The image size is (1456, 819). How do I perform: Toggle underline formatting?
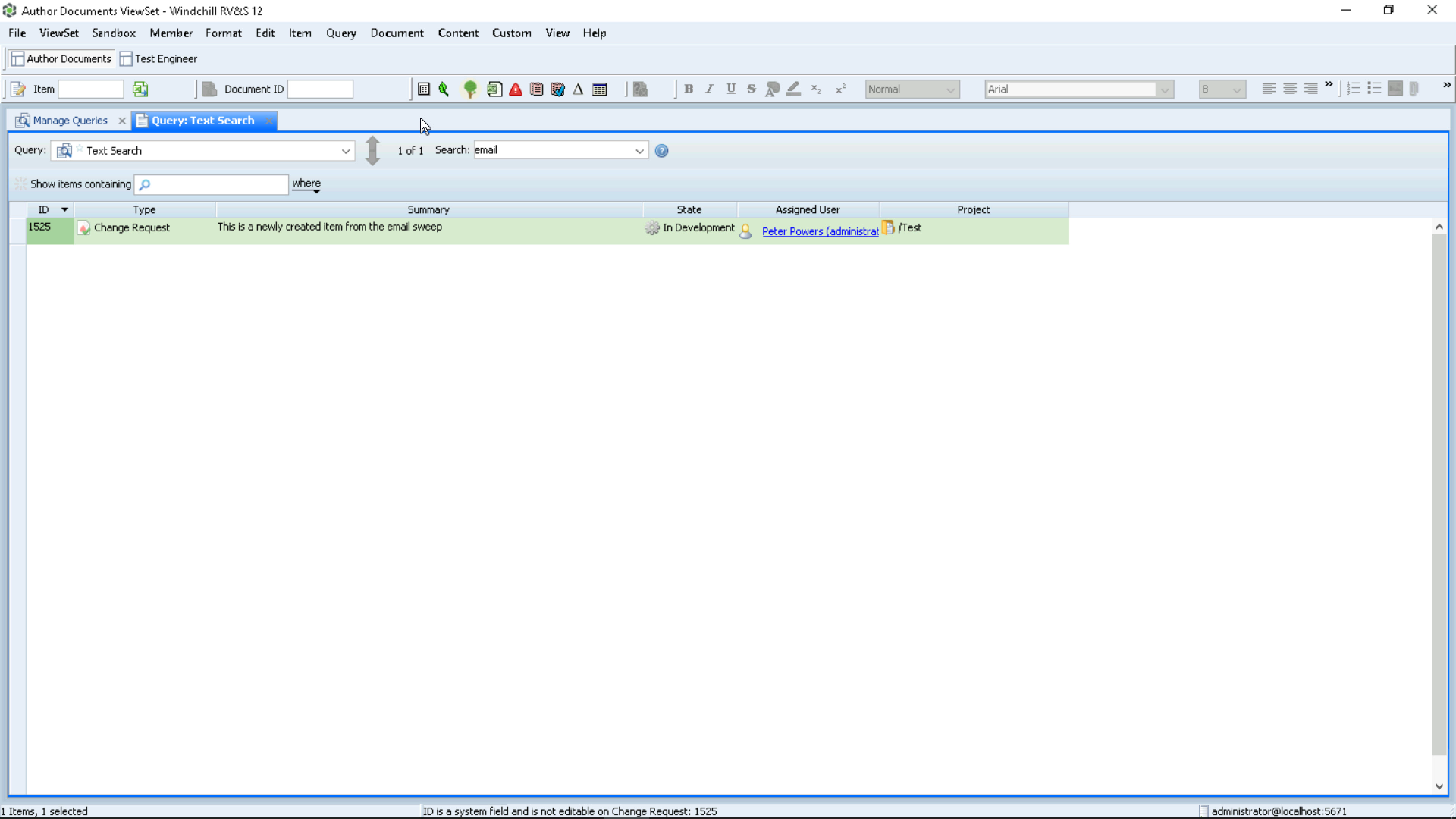(x=731, y=89)
